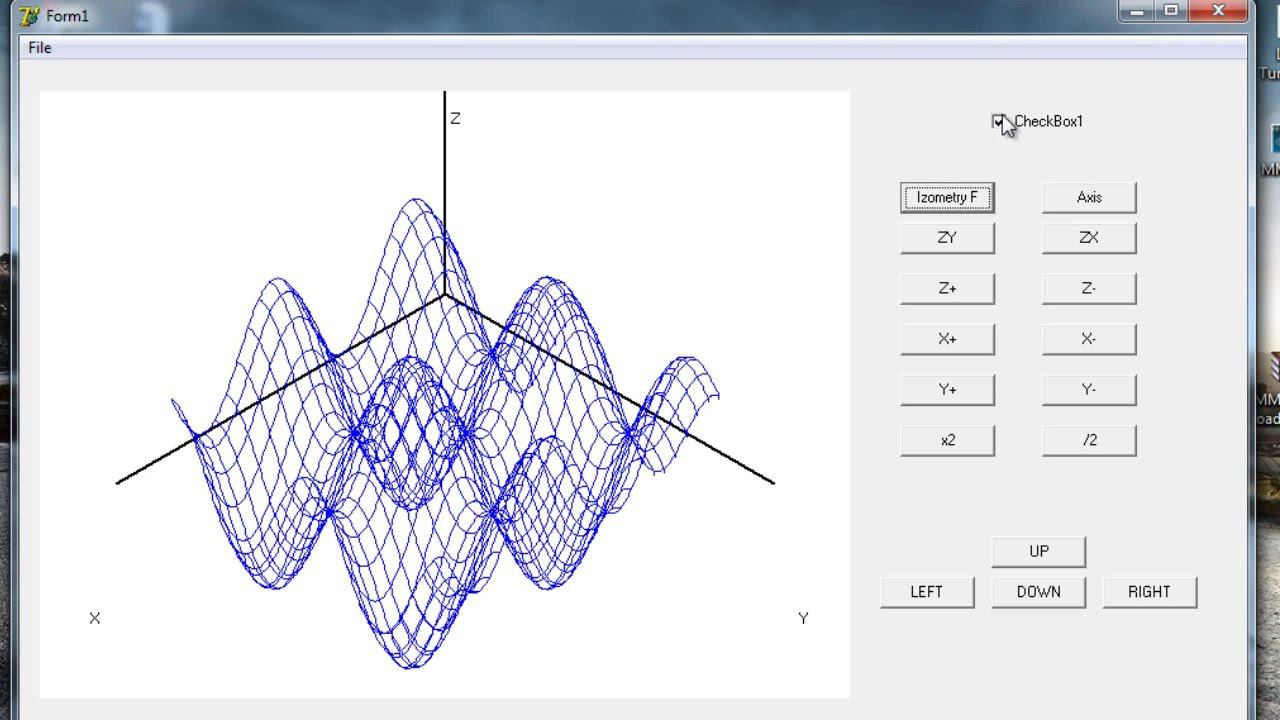Click the Y+ rotation button
This screenshot has height=720, width=1280.
click(x=947, y=389)
